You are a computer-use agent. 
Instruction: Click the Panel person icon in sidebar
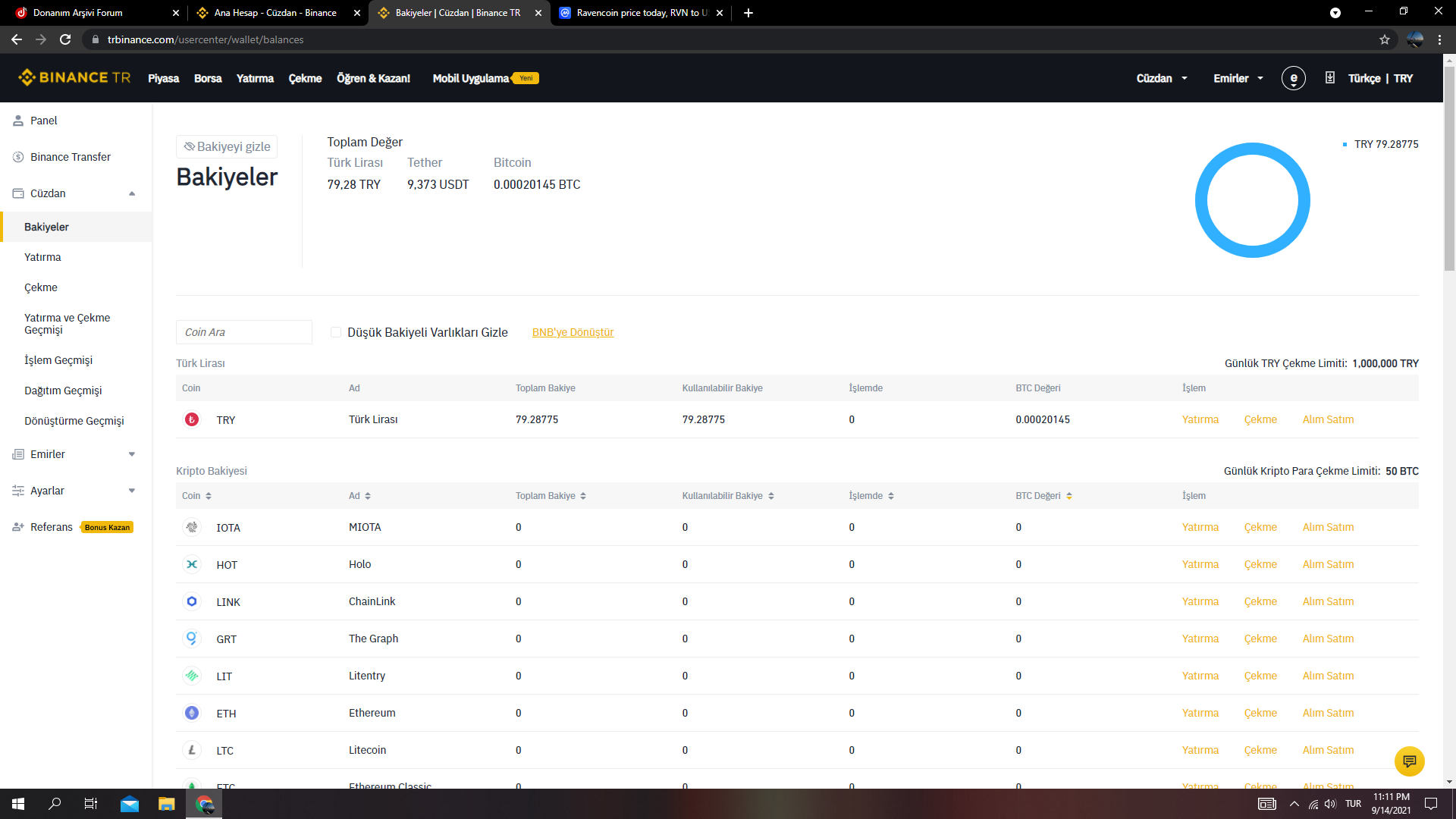coord(18,121)
